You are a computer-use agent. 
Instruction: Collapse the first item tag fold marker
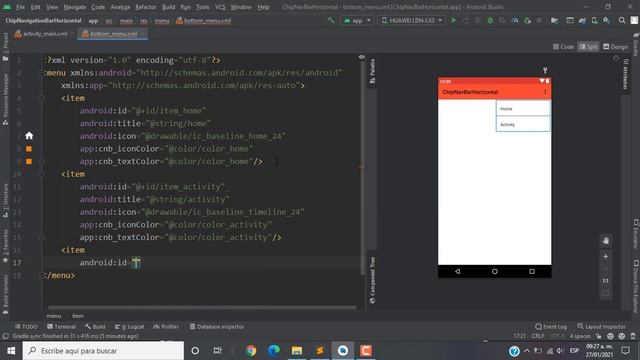pyautogui.click(x=42, y=98)
